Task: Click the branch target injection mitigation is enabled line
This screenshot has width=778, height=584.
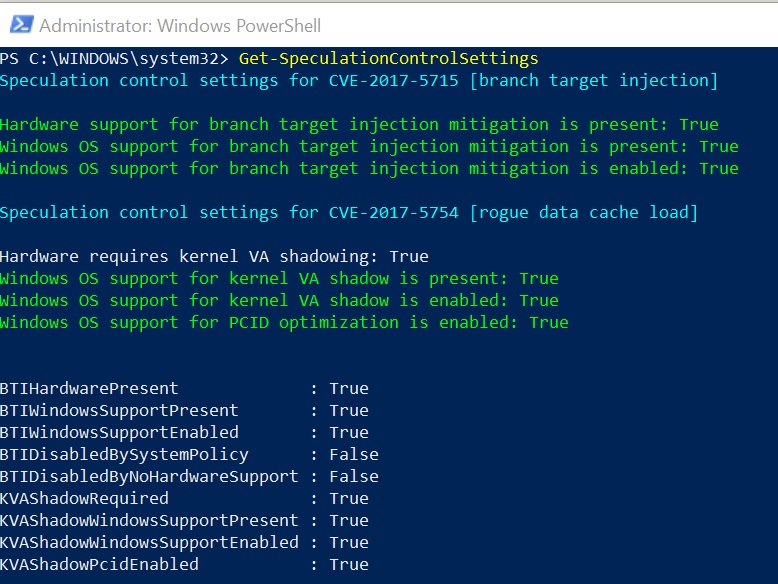Action: coord(369,168)
